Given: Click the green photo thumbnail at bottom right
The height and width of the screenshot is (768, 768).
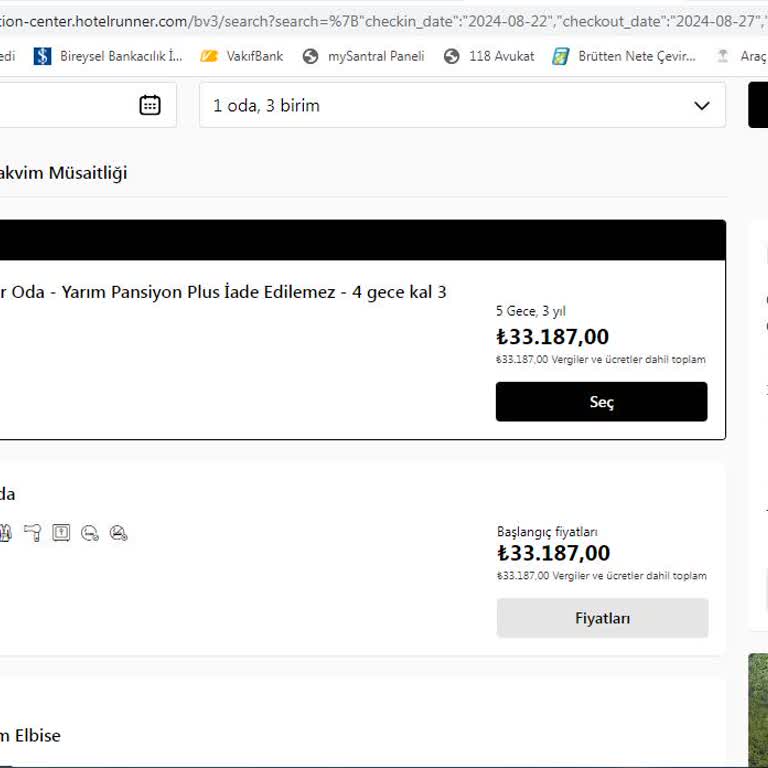Looking at the screenshot, I should point(758,710).
